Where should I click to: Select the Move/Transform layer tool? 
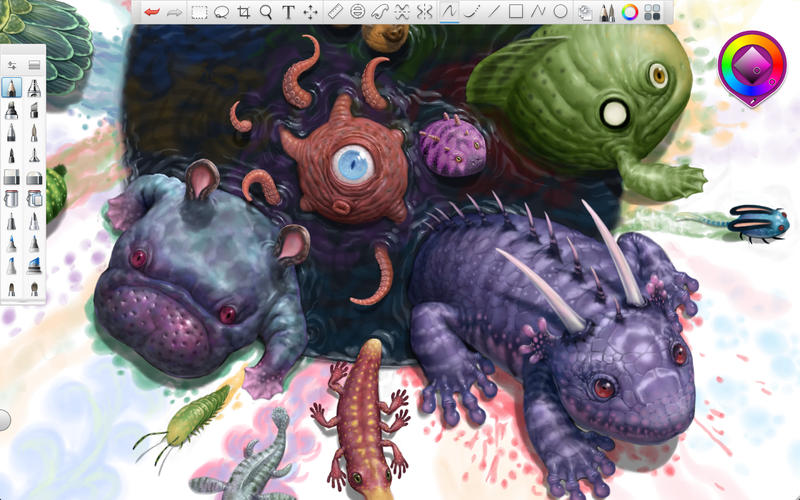[x=311, y=12]
